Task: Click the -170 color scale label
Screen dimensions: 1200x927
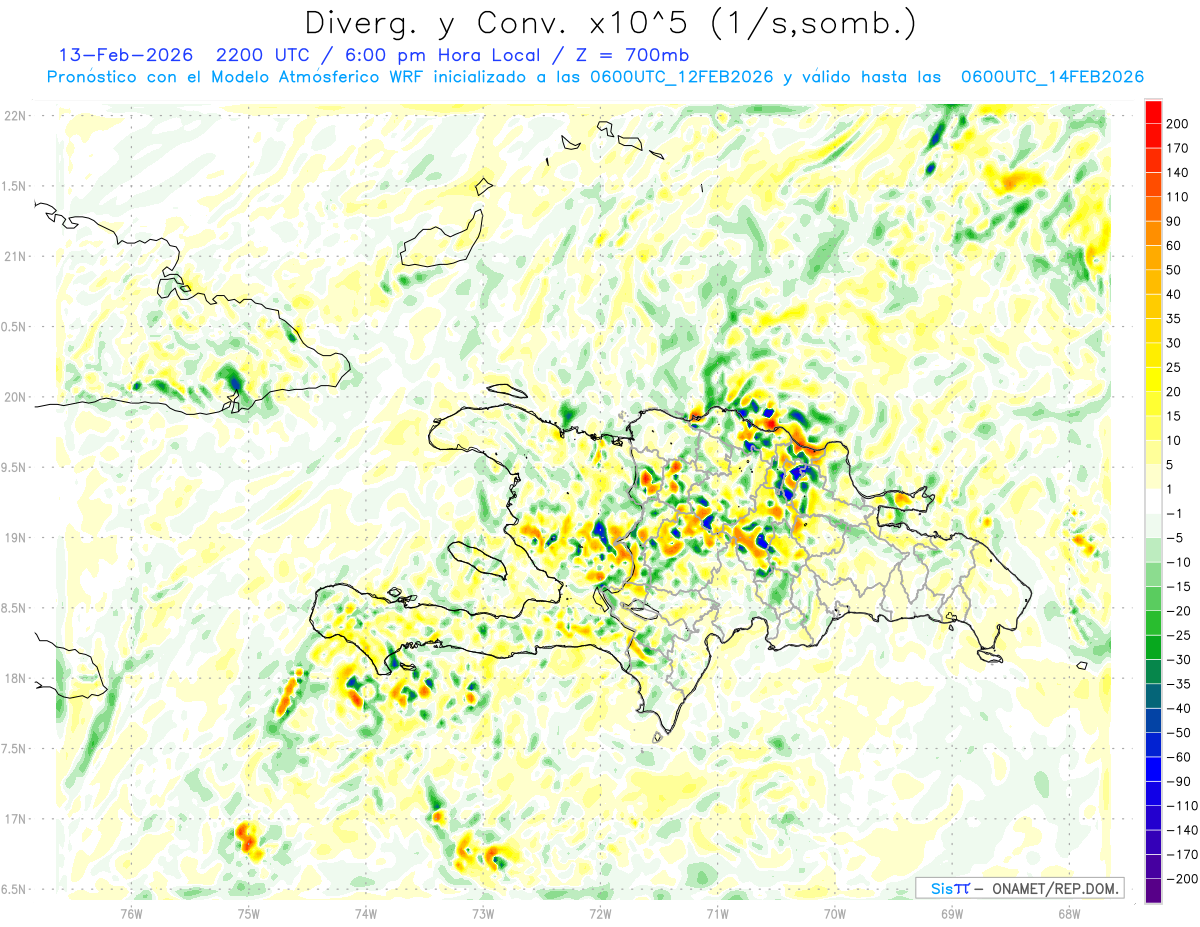Action: tap(1180, 855)
